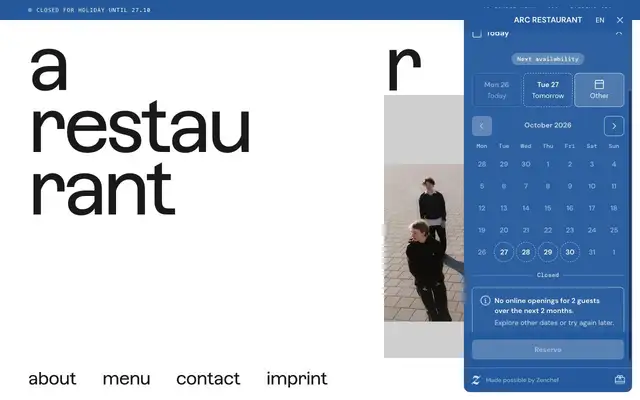Image resolution: width=640 pixels, height=400 pixels.
Task: Close the Arc Restaurant booking widget
Action: pos(620,20)
